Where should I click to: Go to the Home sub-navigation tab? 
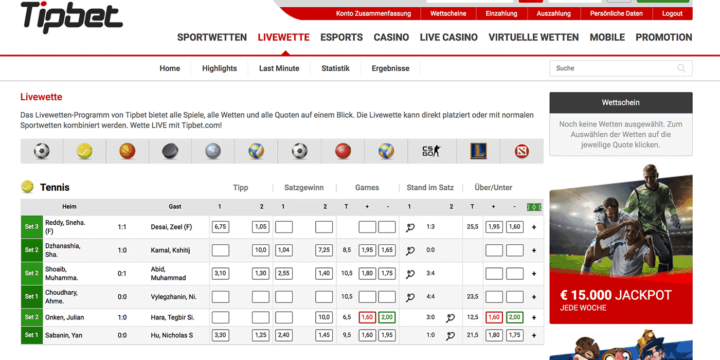coord(169,68)
